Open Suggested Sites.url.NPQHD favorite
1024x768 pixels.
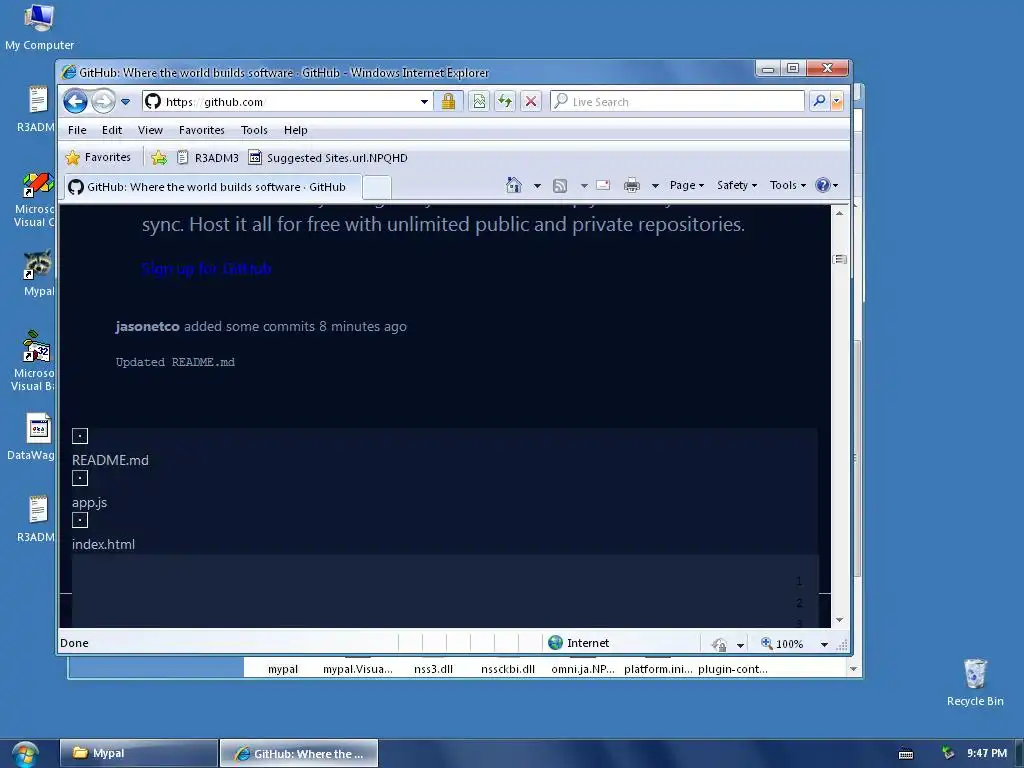(328, 157)
